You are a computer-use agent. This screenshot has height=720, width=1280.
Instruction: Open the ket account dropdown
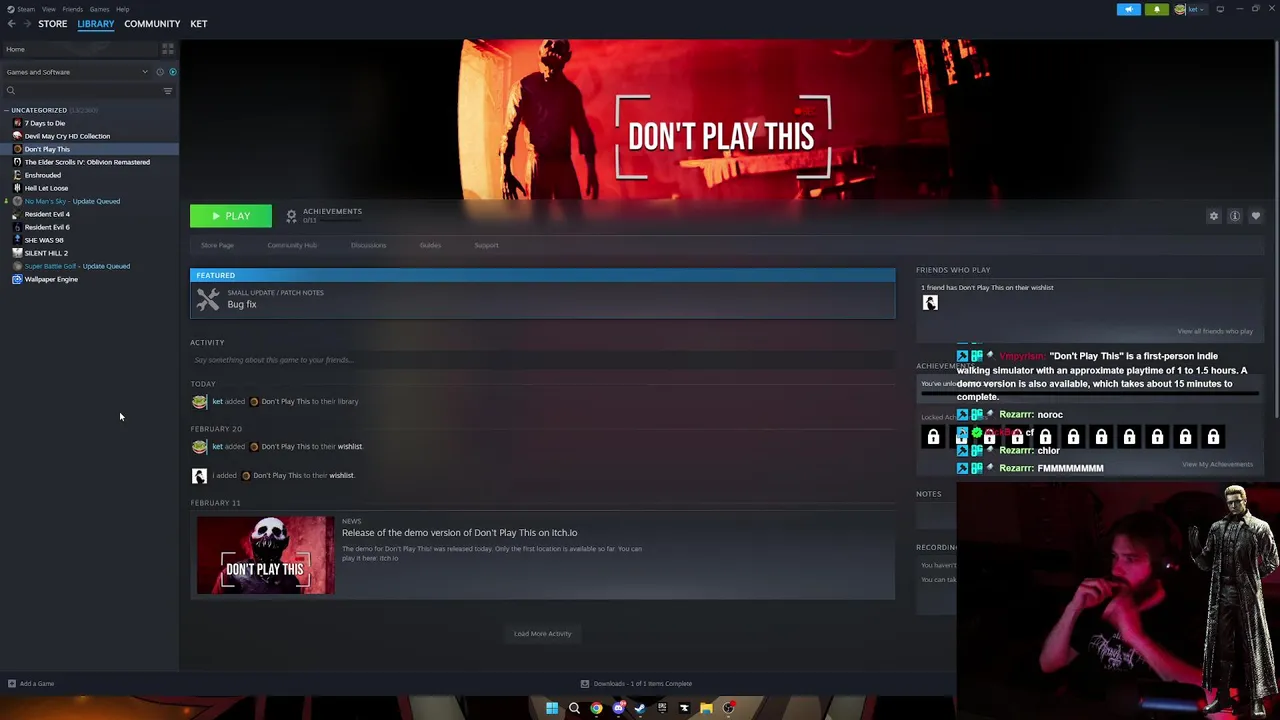point(1190,9)
